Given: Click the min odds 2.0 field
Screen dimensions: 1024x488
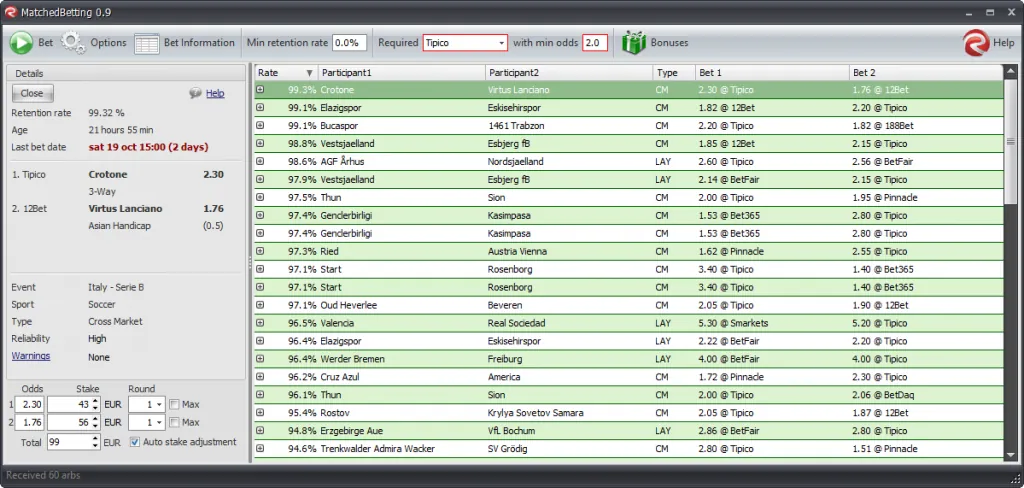Looking at the screenshot, I should tap(595, 42).
